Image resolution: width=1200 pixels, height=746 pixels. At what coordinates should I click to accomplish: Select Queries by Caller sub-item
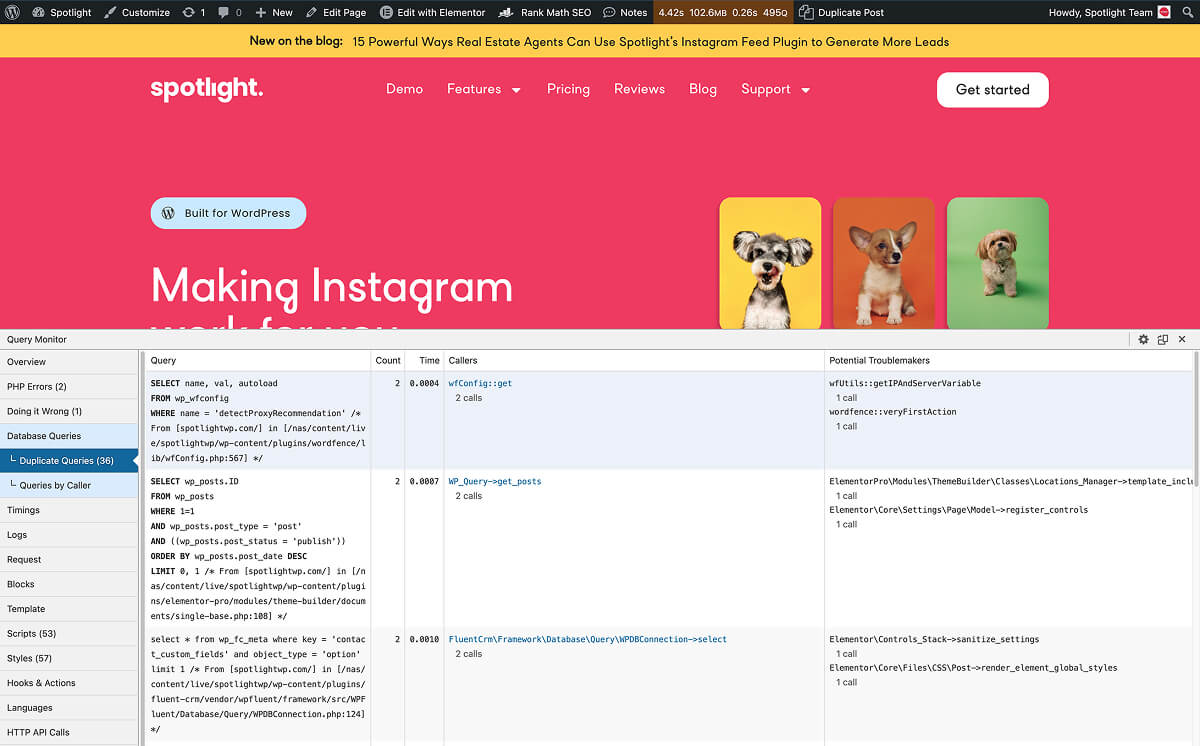tap(69, 485)
